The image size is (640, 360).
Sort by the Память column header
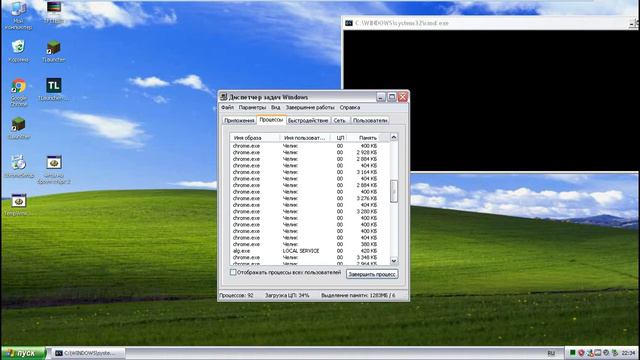click(x=363, y=138)
